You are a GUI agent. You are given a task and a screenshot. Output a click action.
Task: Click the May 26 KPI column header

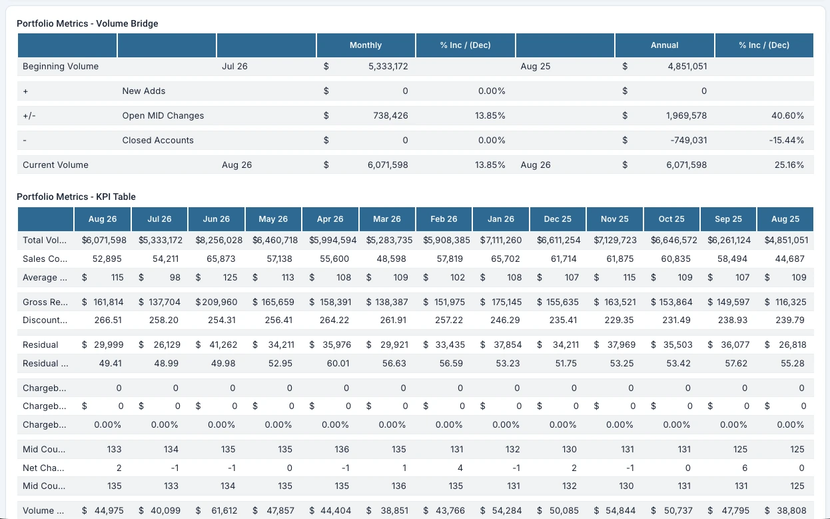click(x=273, y=219)
